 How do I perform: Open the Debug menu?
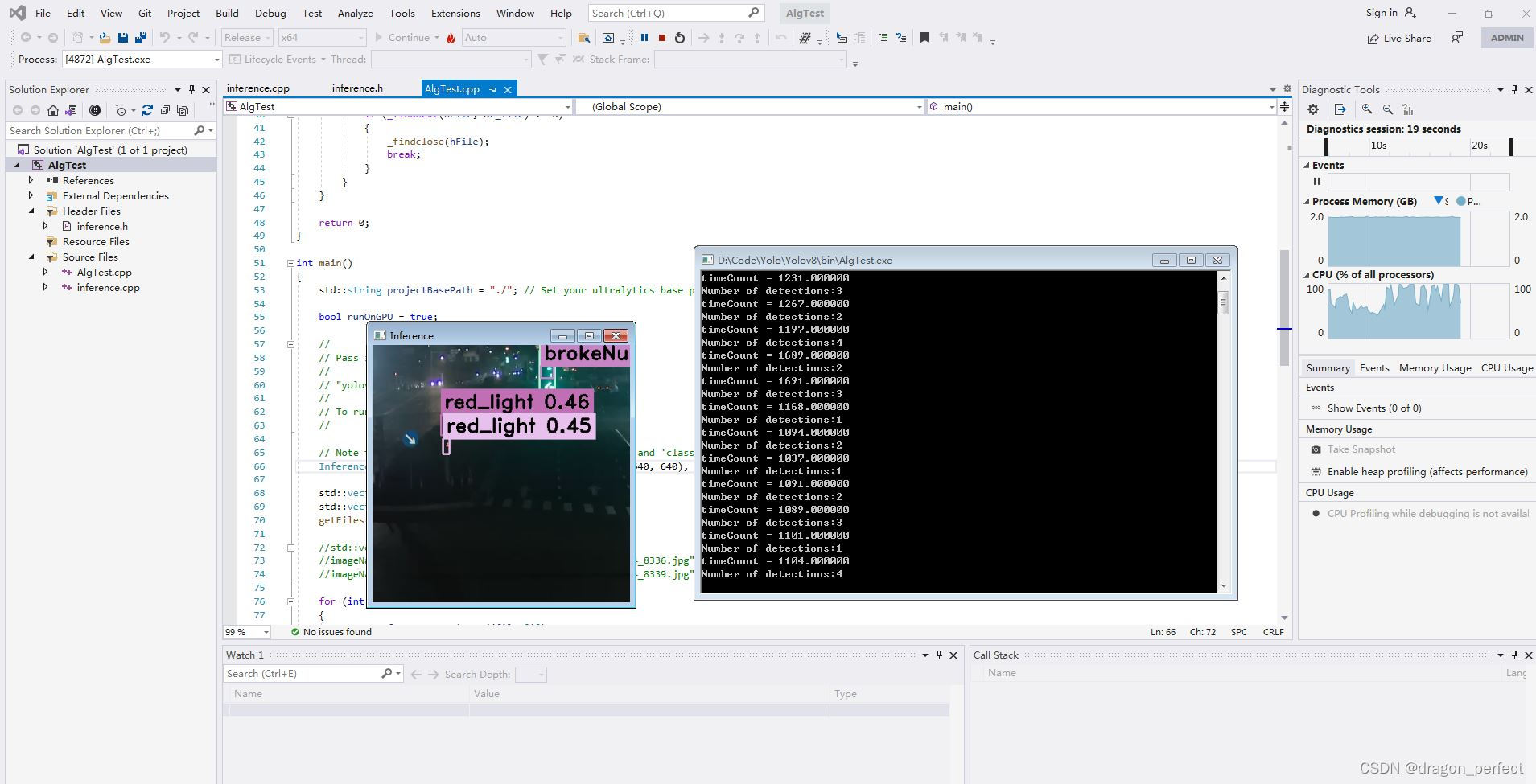pyautogui.click(x=270, y=13)
